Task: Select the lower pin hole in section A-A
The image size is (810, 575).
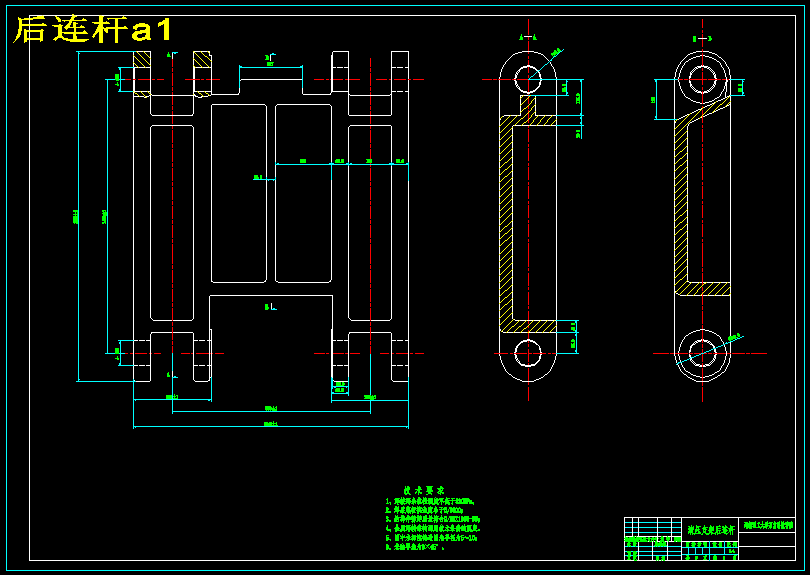Action: (528, 353)
